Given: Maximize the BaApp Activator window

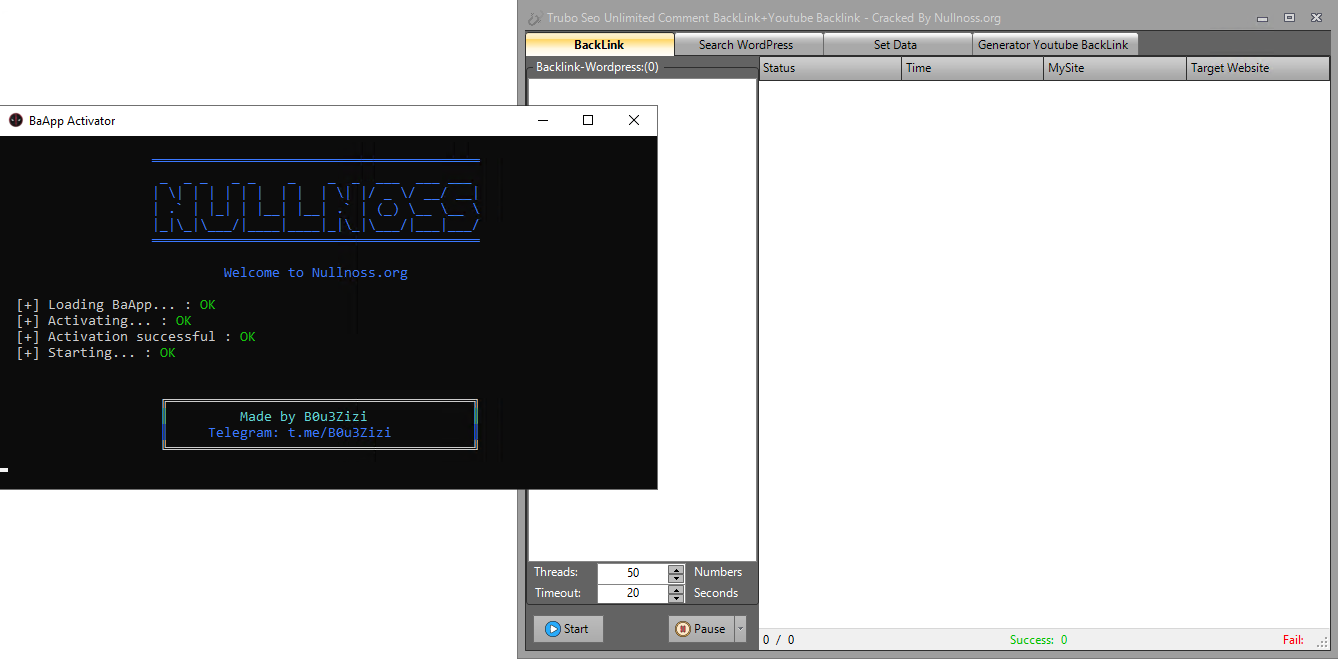Looking at the screenshot, I should pos(588,120).
